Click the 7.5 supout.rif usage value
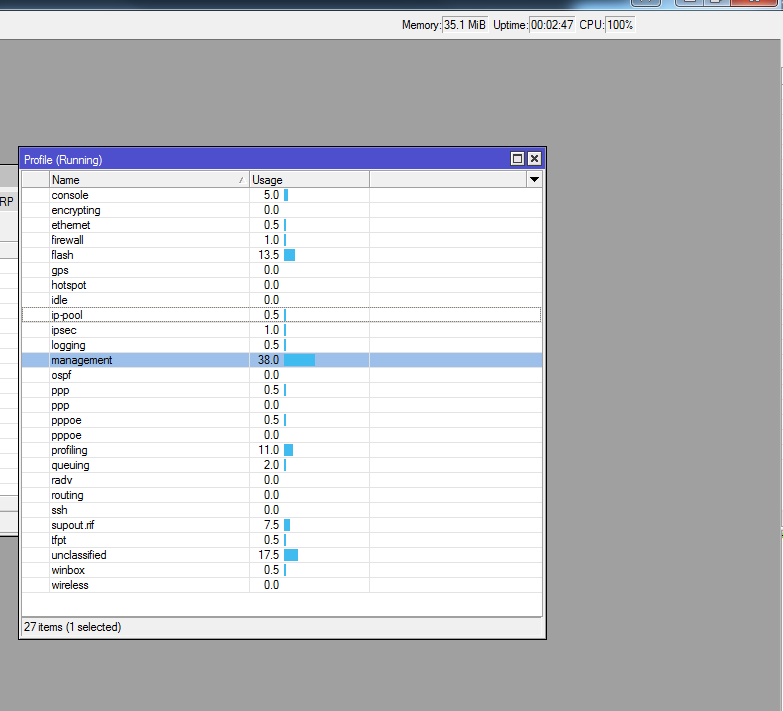Screen dimensions: 783x711 (272, 525)
